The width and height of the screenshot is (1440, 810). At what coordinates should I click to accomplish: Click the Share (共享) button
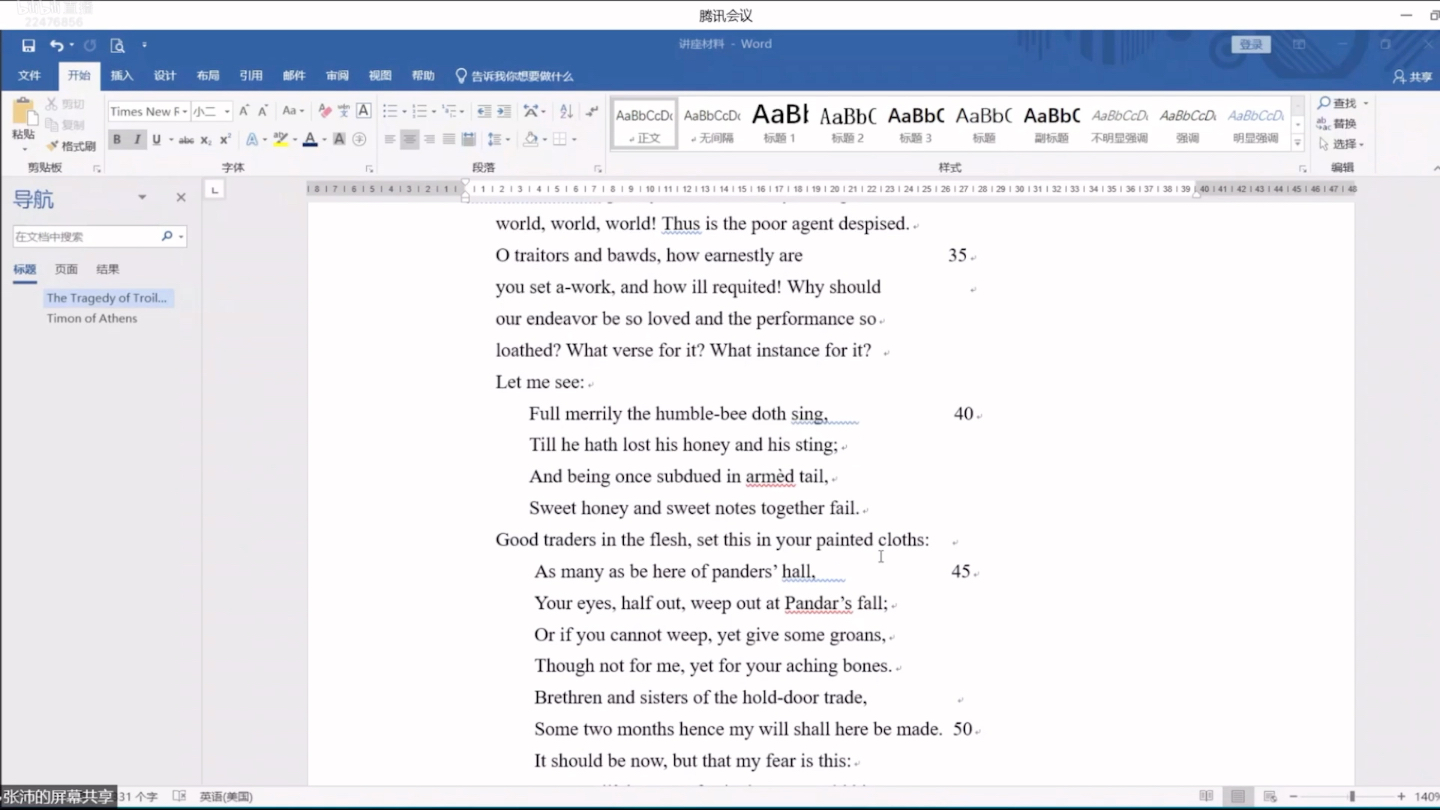pyautogui.click(x=1413, y=76)
